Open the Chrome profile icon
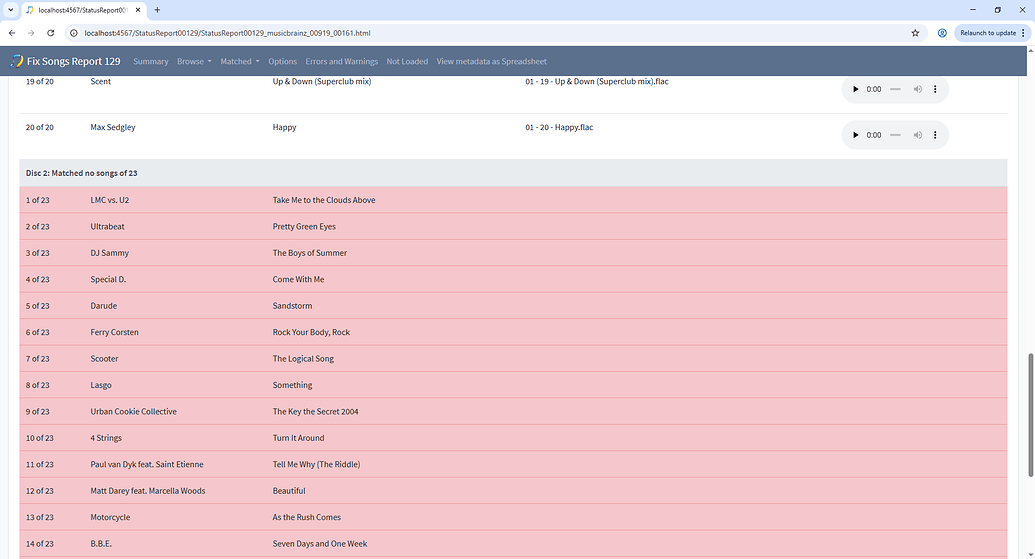The image size is (1035, 559). (x=942, y=33)
